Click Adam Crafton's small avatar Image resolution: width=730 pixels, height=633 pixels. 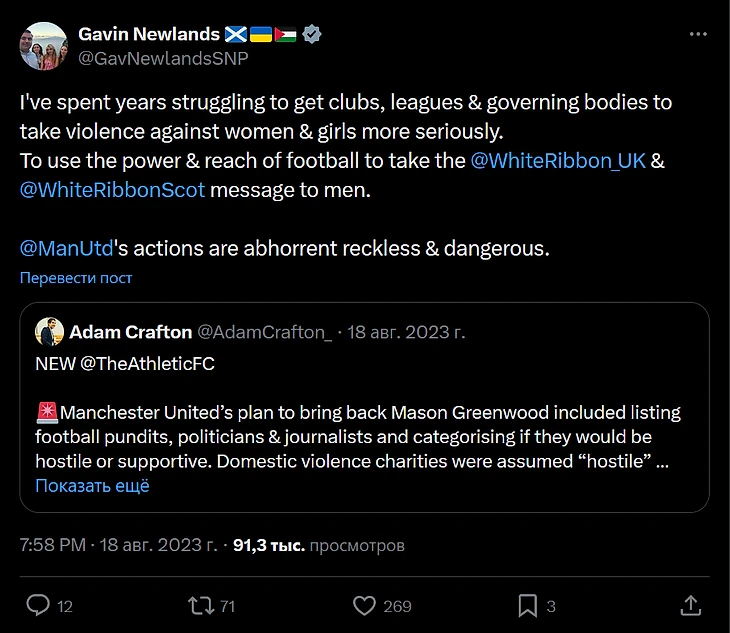[49, 332]
